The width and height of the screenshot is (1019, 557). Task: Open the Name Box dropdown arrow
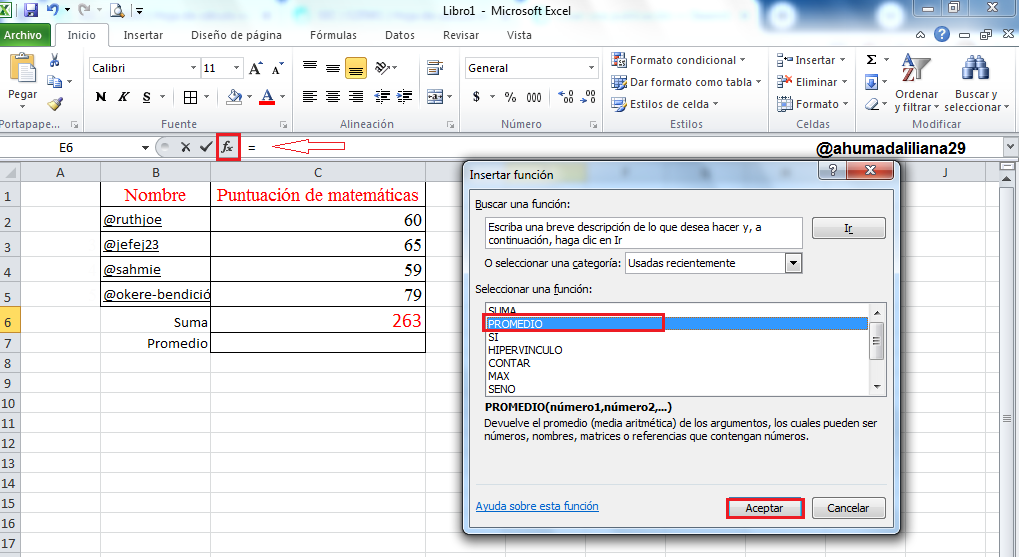(x=145, y=148)
